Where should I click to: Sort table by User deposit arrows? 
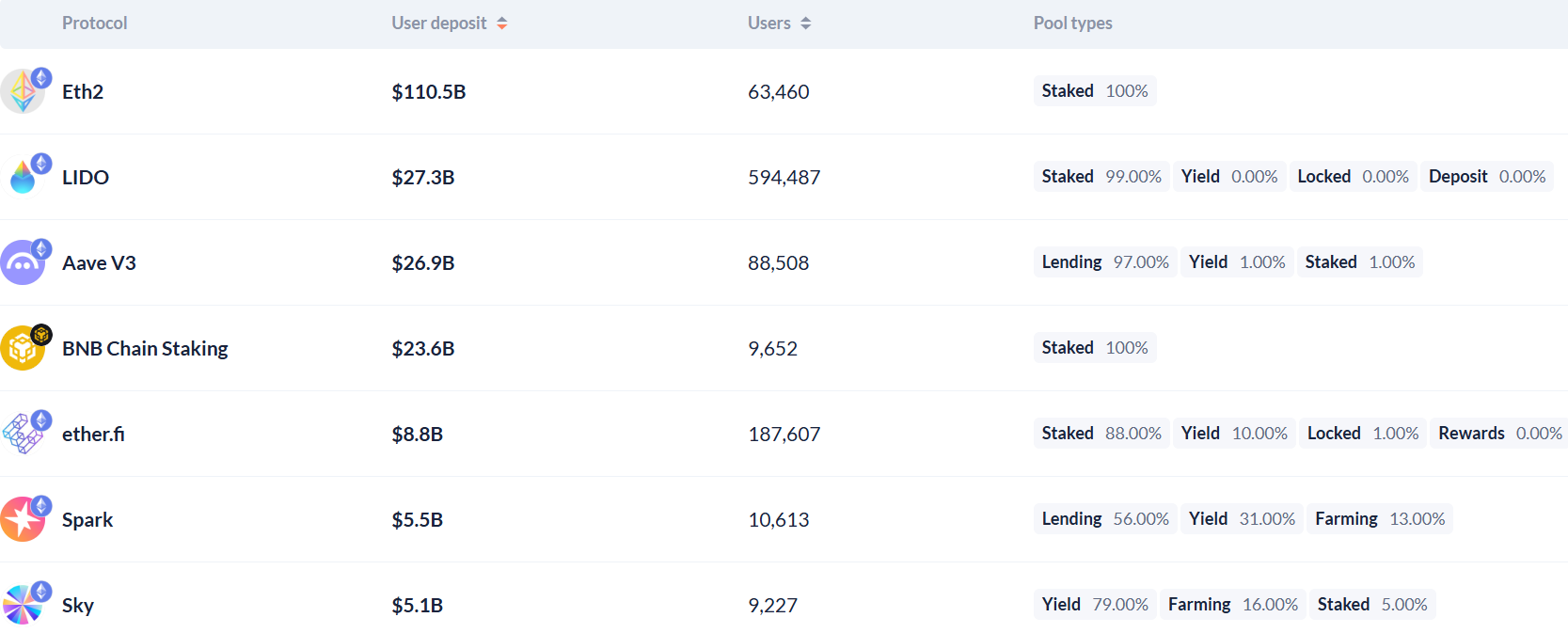tap(502, 24)
